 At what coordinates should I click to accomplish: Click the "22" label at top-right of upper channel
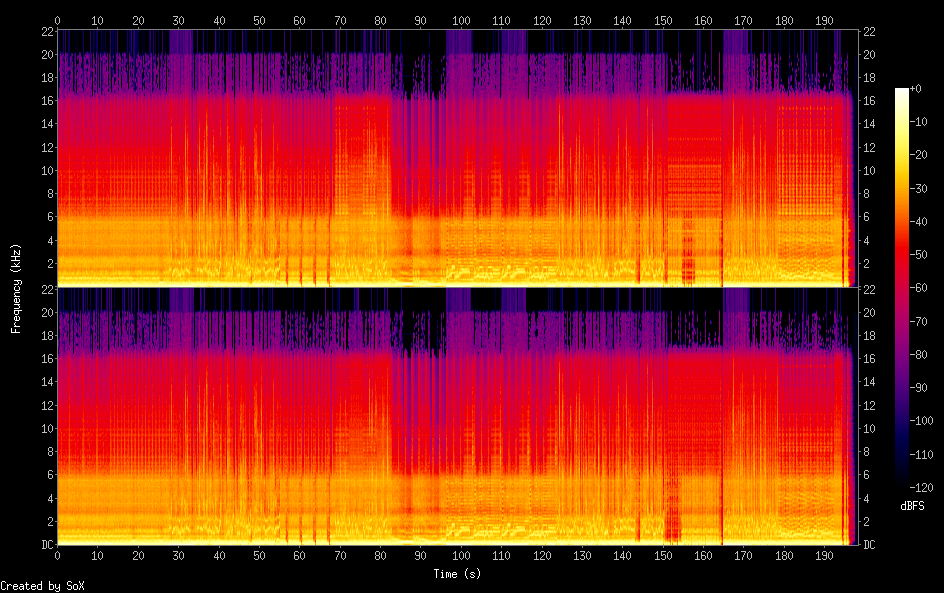(x=870, y=31)
